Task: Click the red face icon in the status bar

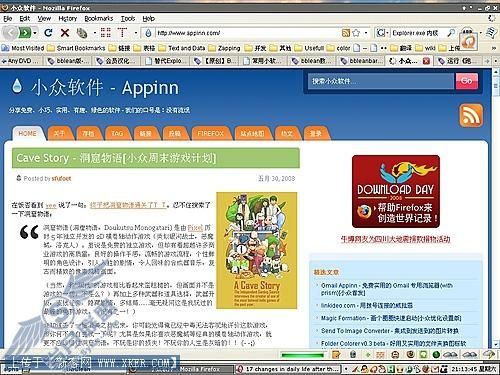Action: click(395, 355)
